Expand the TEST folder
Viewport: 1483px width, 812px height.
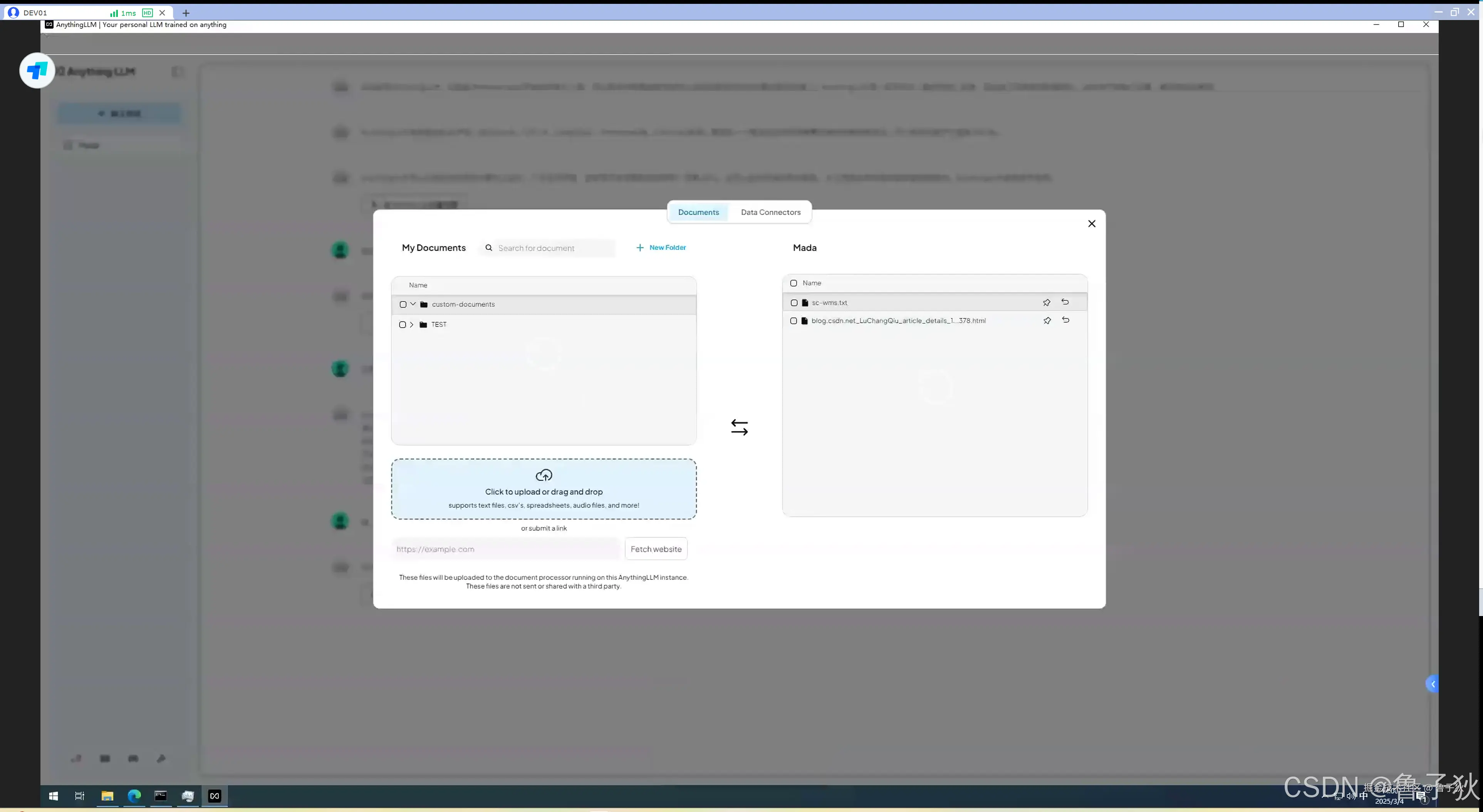[x=412, y=325]
